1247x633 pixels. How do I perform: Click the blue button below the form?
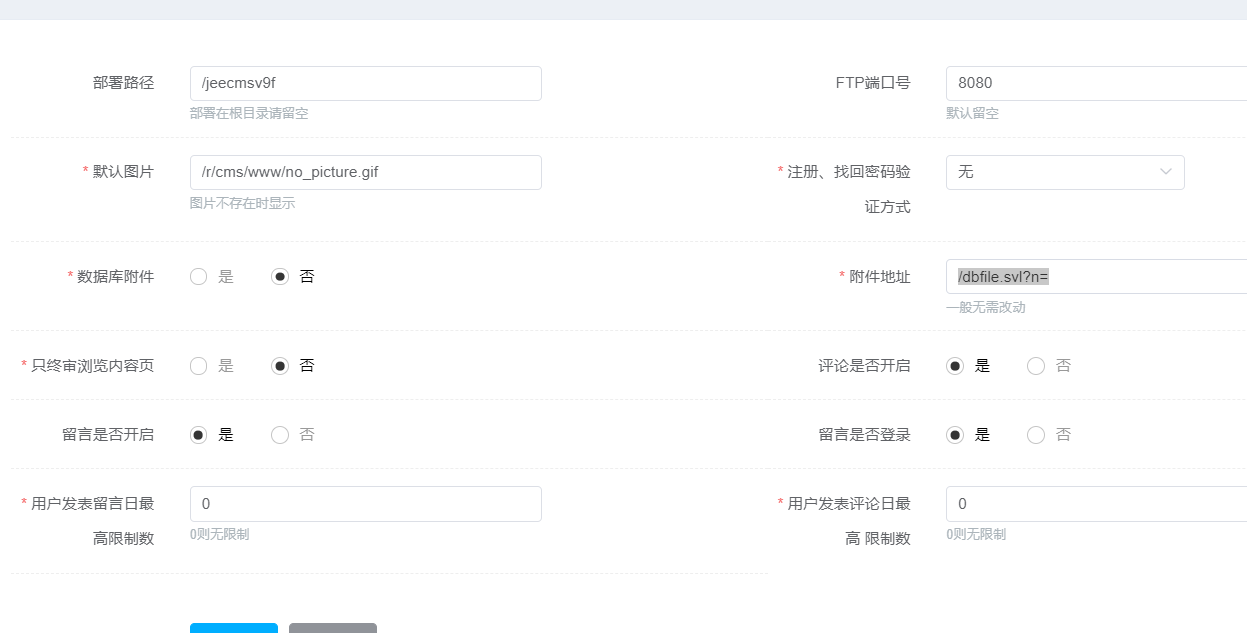(x=234, y=627)
